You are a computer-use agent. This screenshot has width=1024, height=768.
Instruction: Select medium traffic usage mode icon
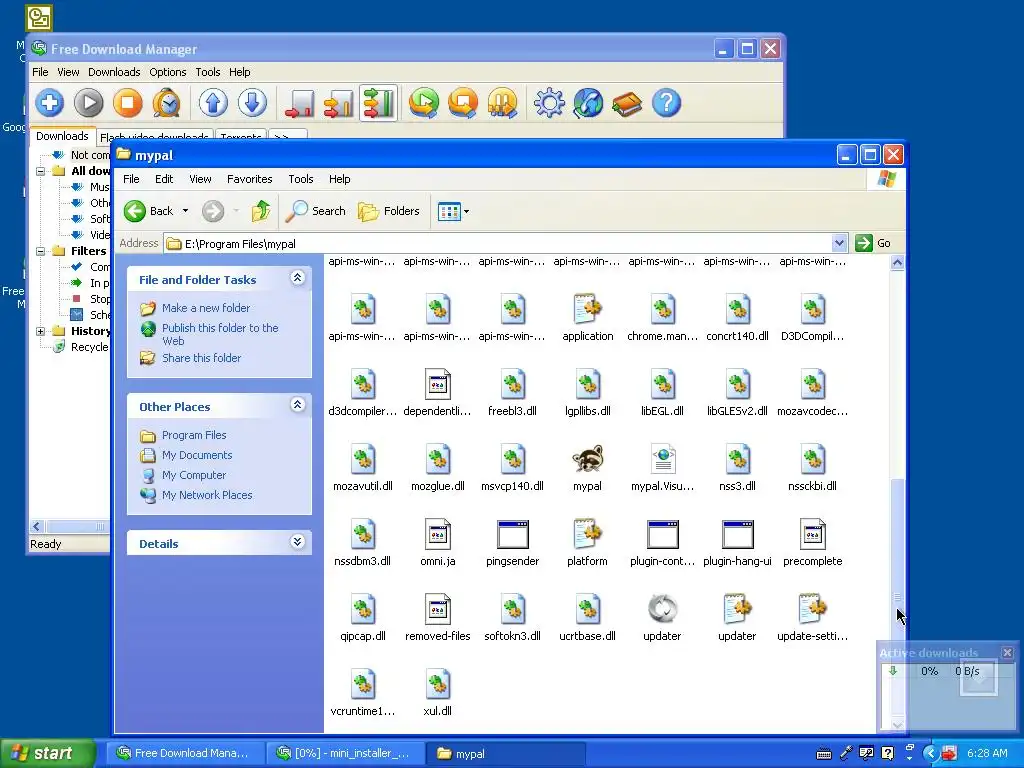(339, 103)
